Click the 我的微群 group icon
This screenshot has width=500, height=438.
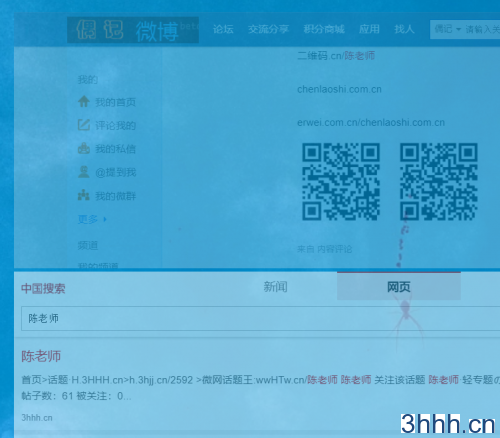(x=84, y=195)
